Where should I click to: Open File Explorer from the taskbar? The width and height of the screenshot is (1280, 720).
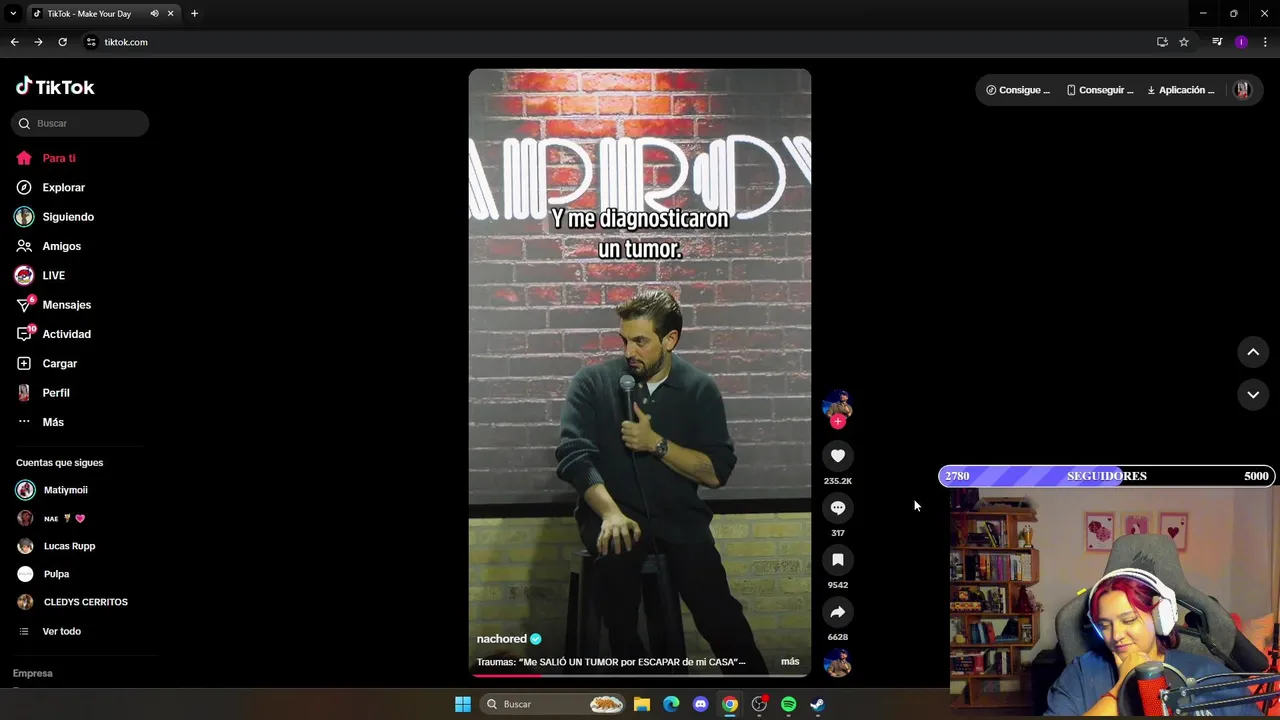[x=642, y=704]
